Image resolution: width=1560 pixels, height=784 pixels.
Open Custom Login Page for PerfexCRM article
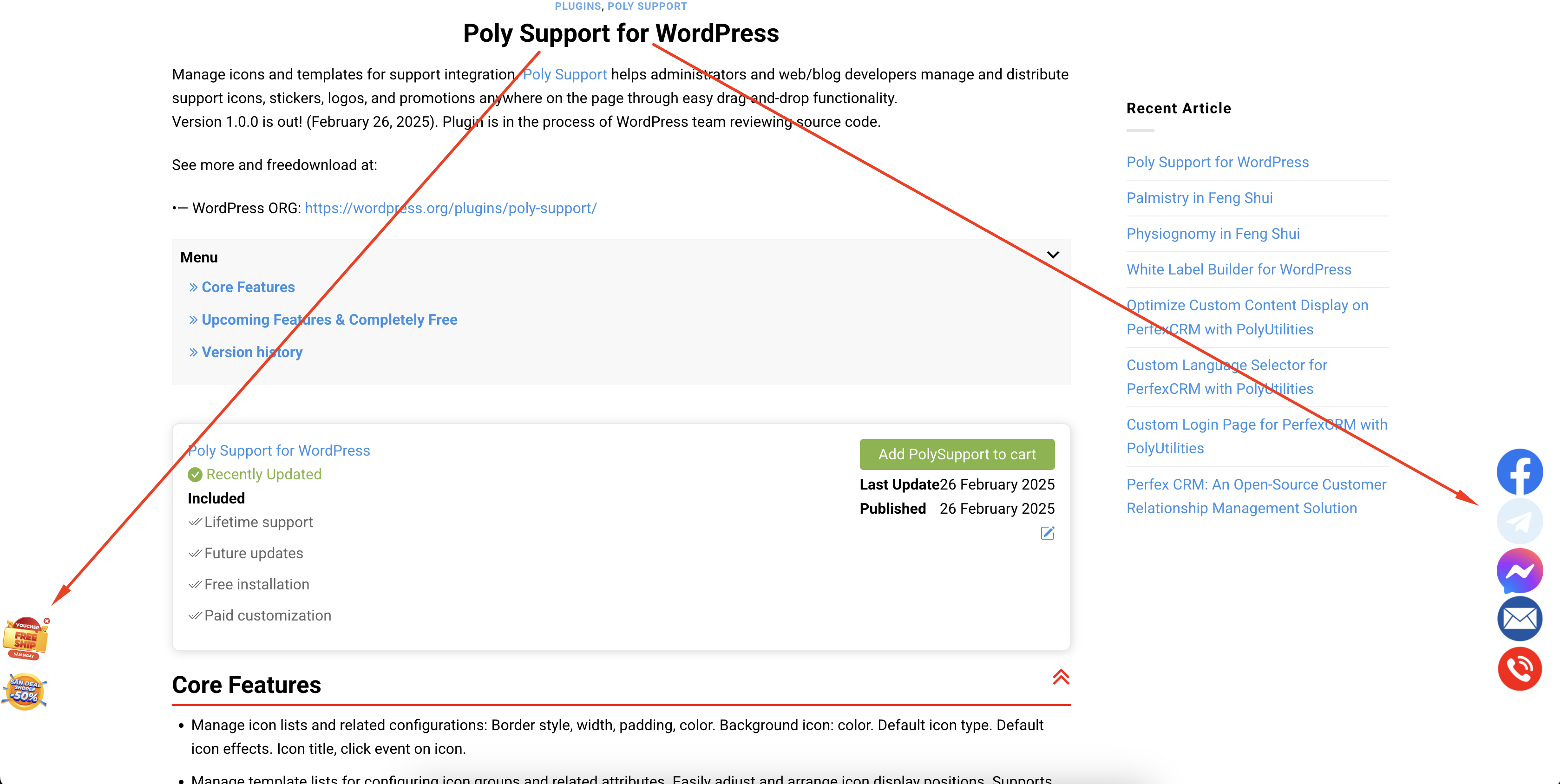tap(1257, 437)
